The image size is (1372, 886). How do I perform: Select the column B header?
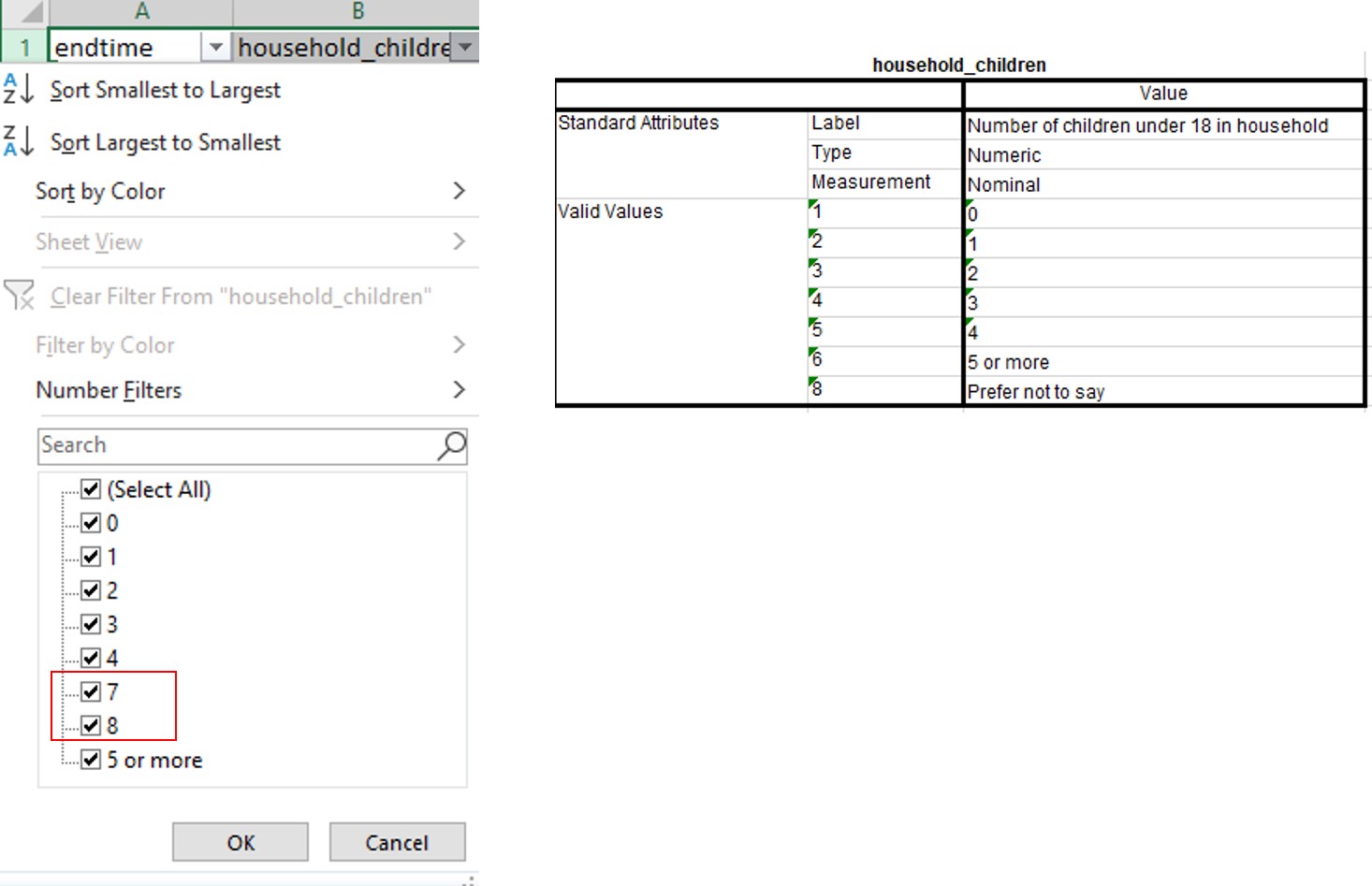(x=357, y=12)
